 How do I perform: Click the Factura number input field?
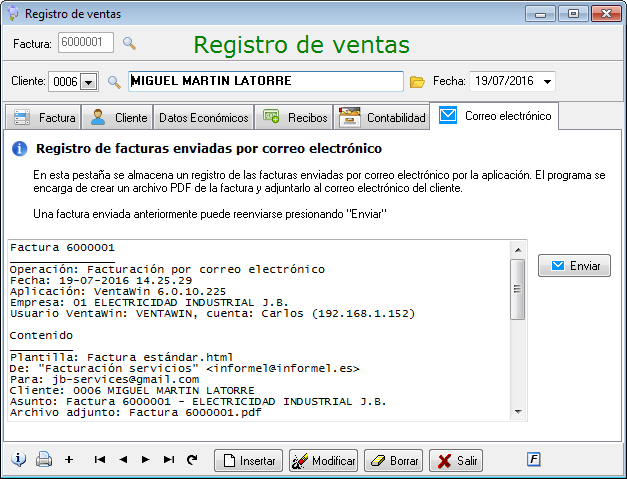click(x=86, y=42)
